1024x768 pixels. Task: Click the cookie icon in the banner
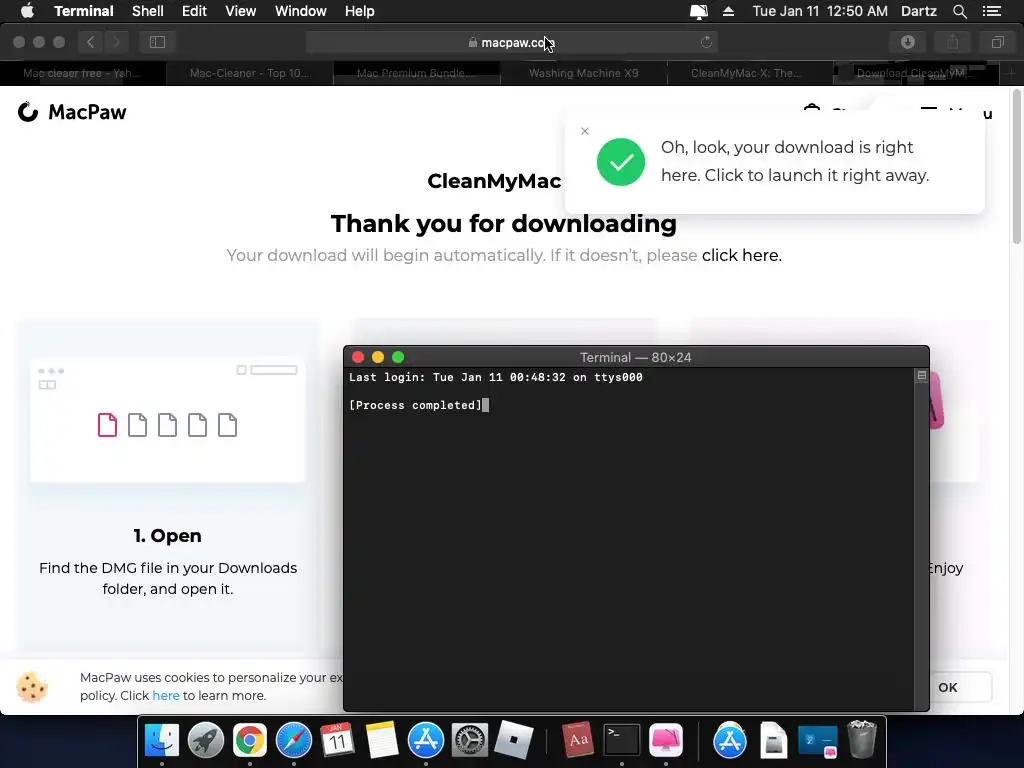(x=32, y=687)
